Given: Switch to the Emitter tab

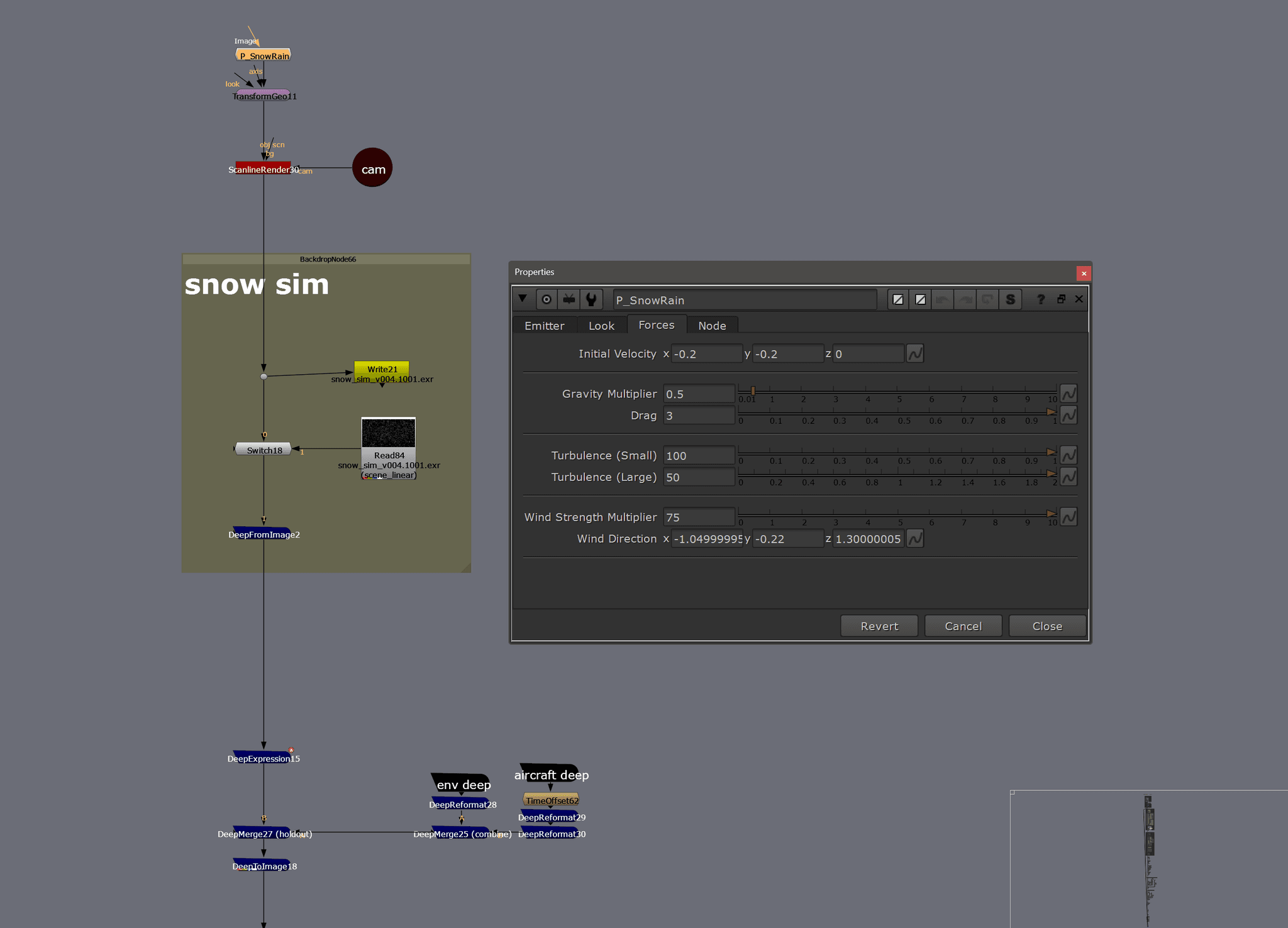Looking at the screenshot, I should (545, 325).
